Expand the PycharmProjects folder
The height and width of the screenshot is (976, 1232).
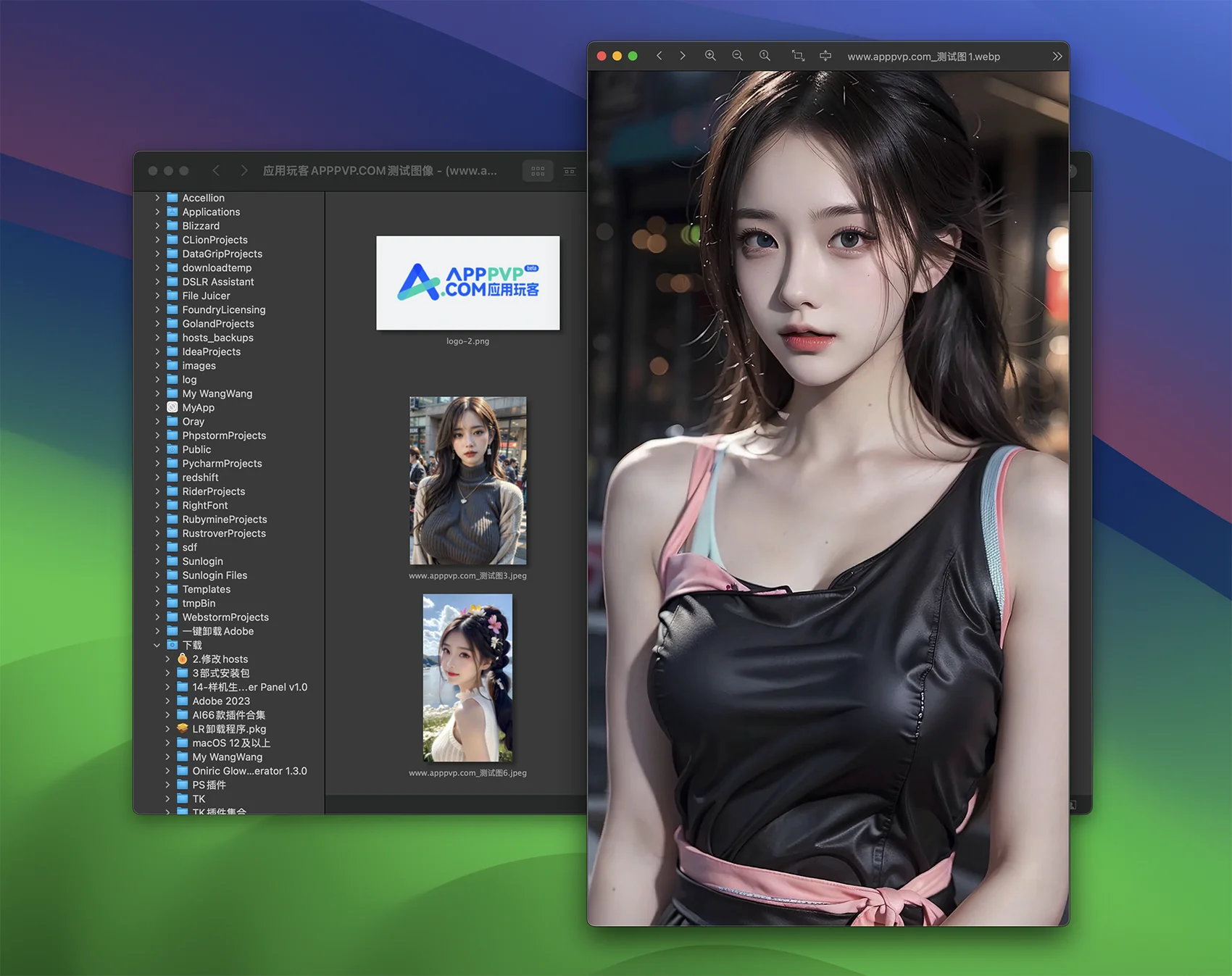pyautogui.click(x=157, y=463)
